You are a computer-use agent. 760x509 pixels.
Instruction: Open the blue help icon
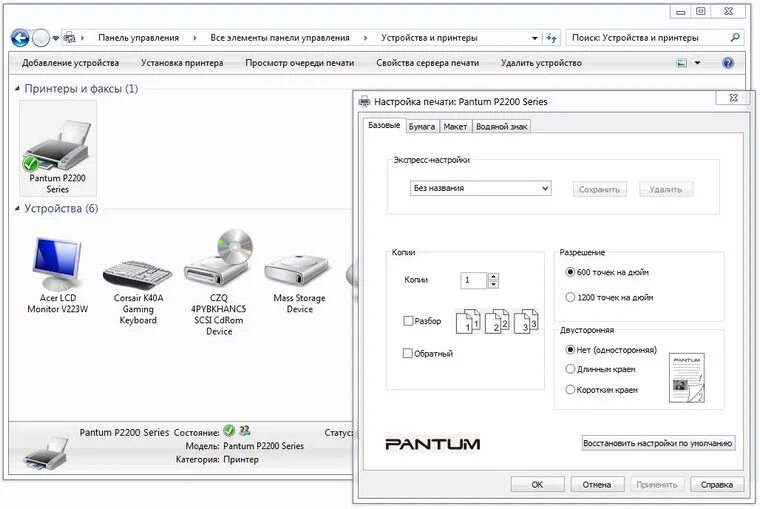(x=728, y=63)
